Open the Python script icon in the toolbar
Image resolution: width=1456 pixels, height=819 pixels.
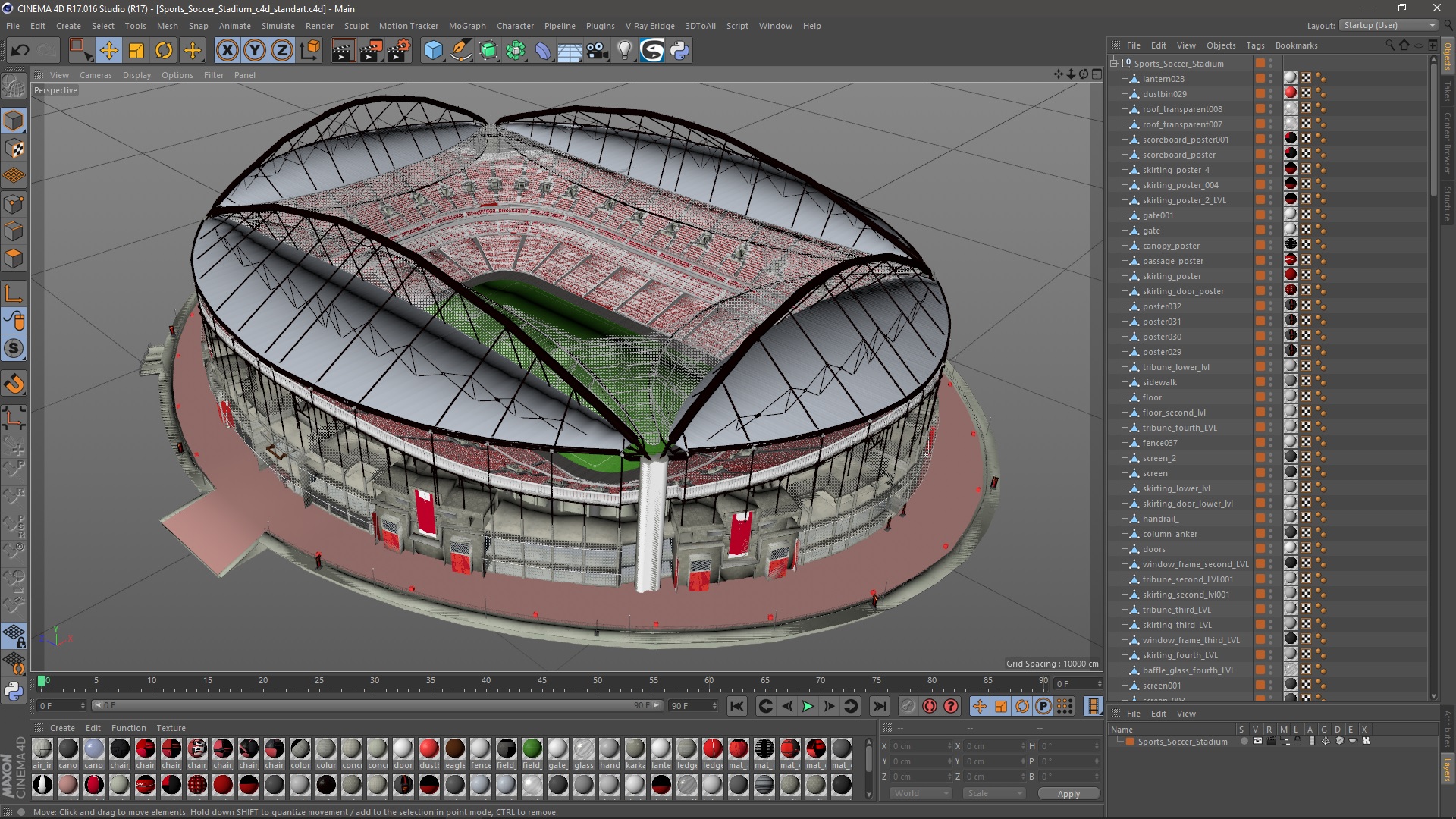point(680,51)
